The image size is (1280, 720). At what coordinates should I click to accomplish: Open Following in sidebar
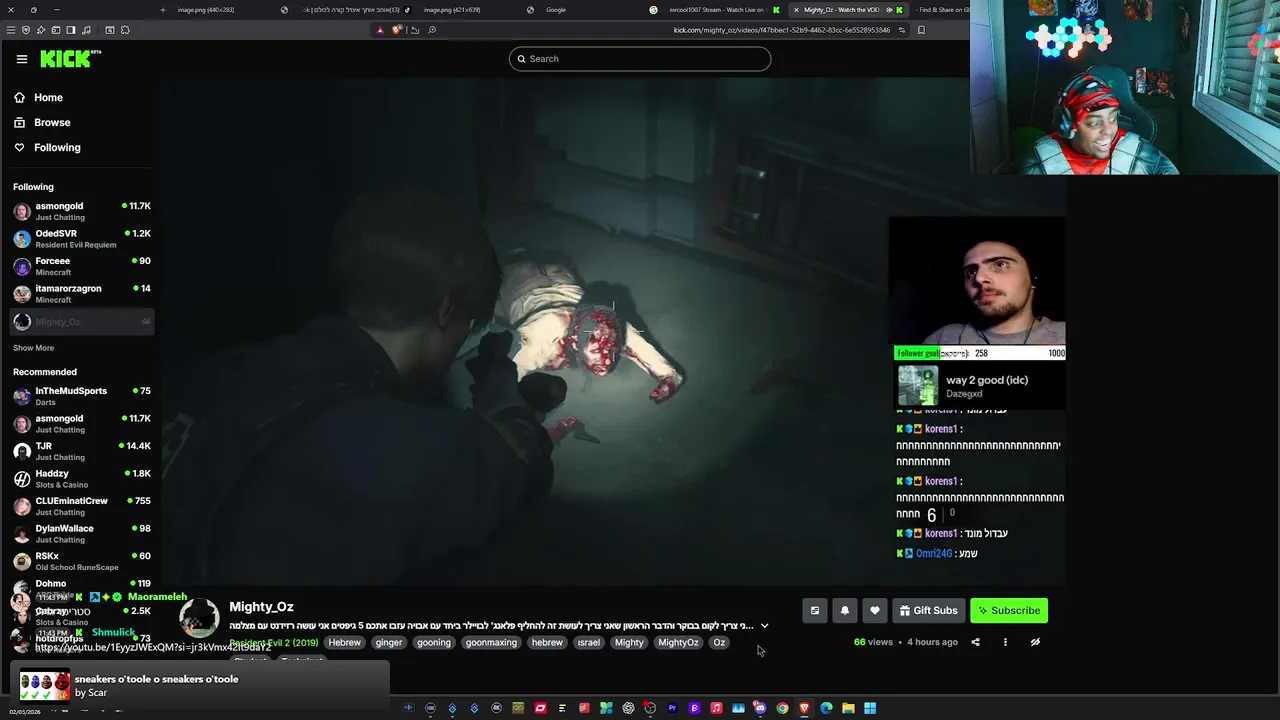[x=57, y=147]
